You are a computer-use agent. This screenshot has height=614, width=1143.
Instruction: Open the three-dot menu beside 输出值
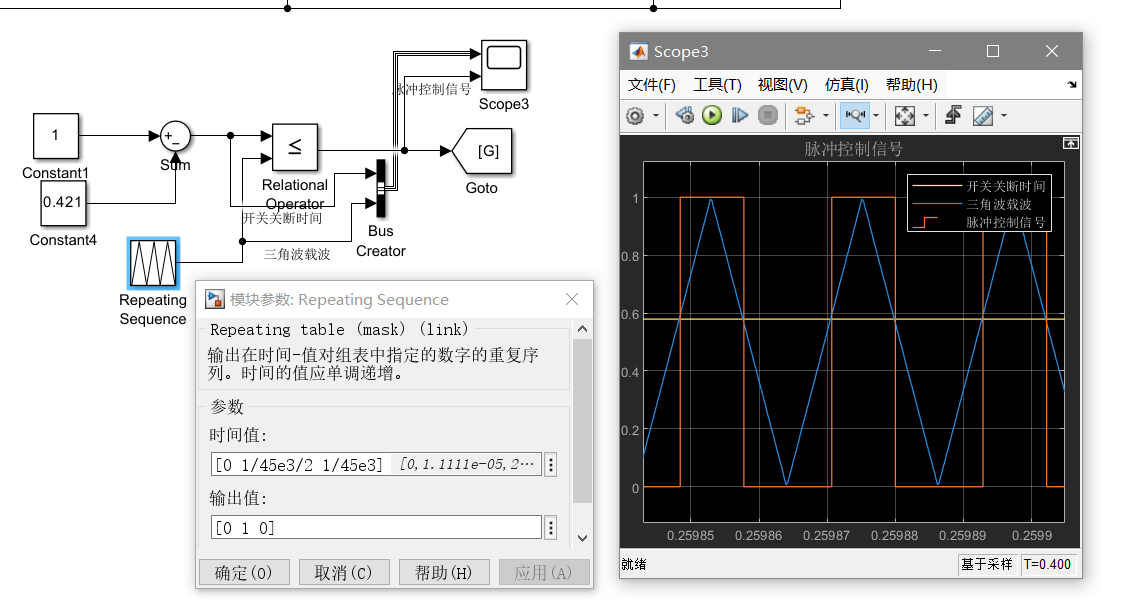coord(551,527)
